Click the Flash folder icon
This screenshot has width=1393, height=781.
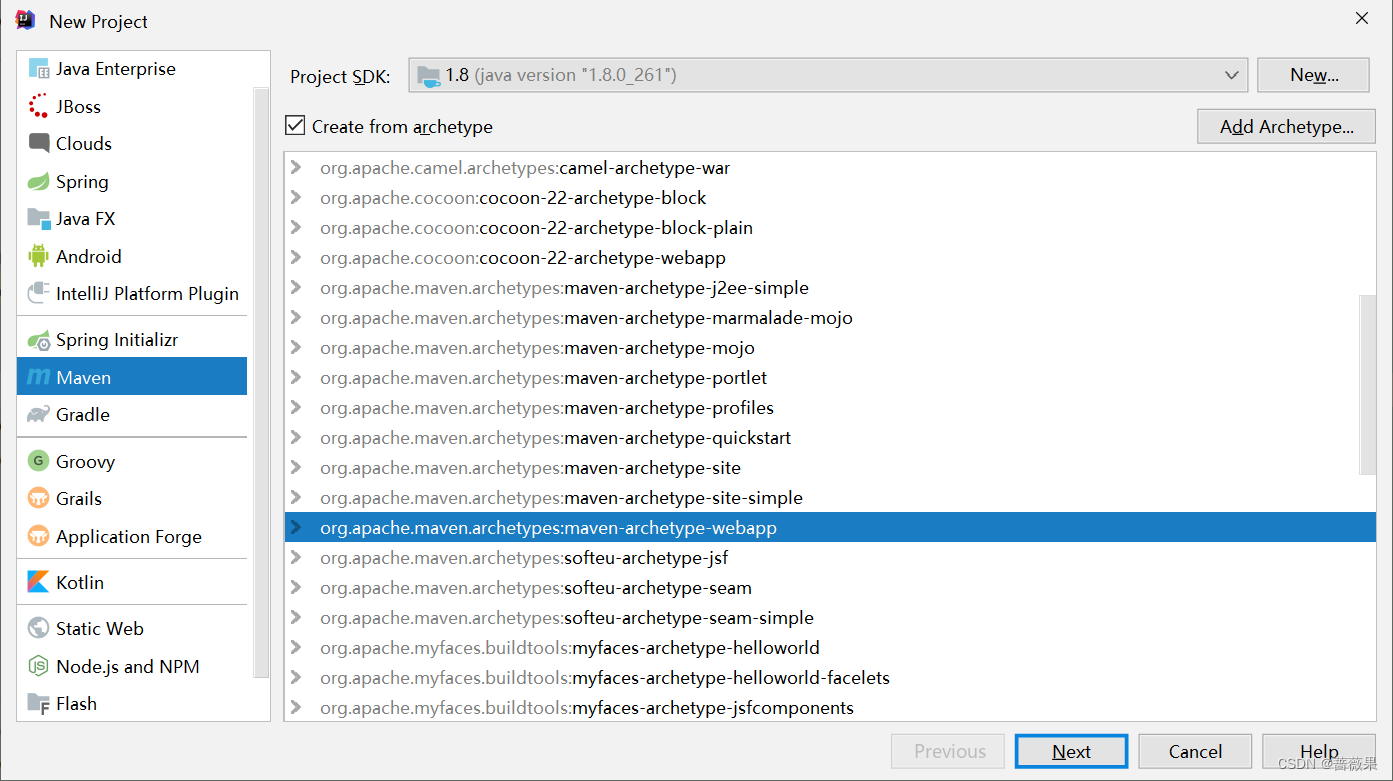point(39,703)
